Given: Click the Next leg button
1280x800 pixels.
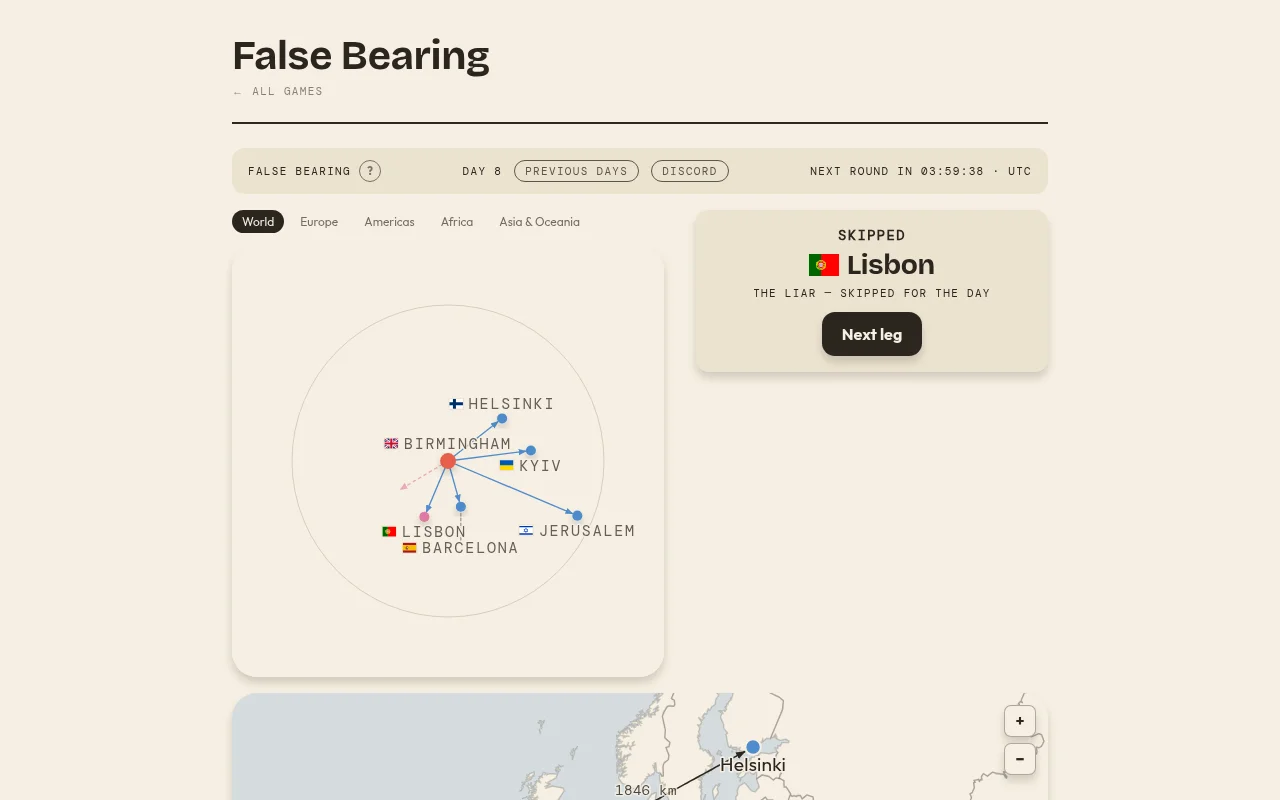Looking at the screenshot, I should (872, 334).
